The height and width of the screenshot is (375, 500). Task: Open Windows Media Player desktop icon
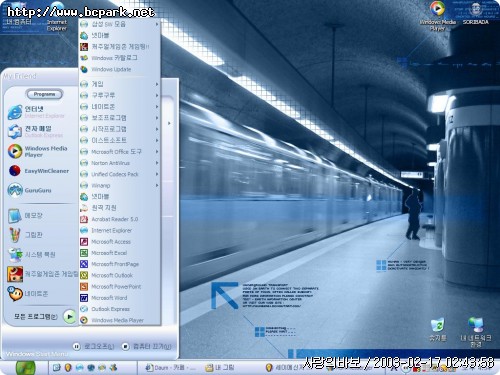pos(438,16)
